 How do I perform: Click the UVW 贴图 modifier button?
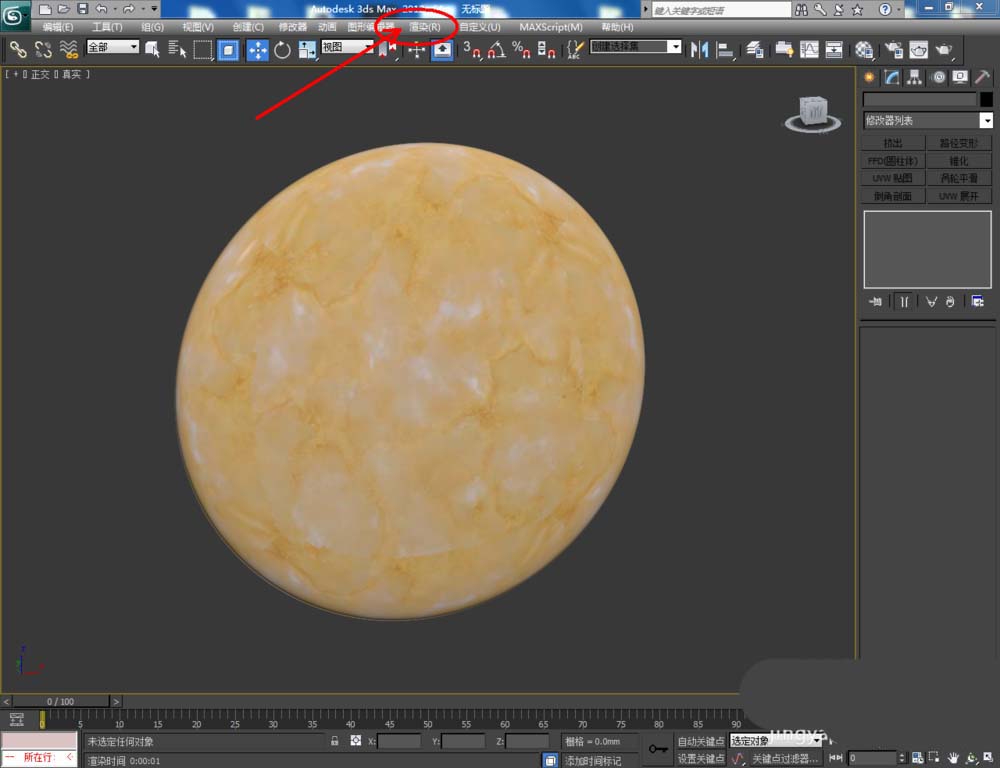click(892, 178)
